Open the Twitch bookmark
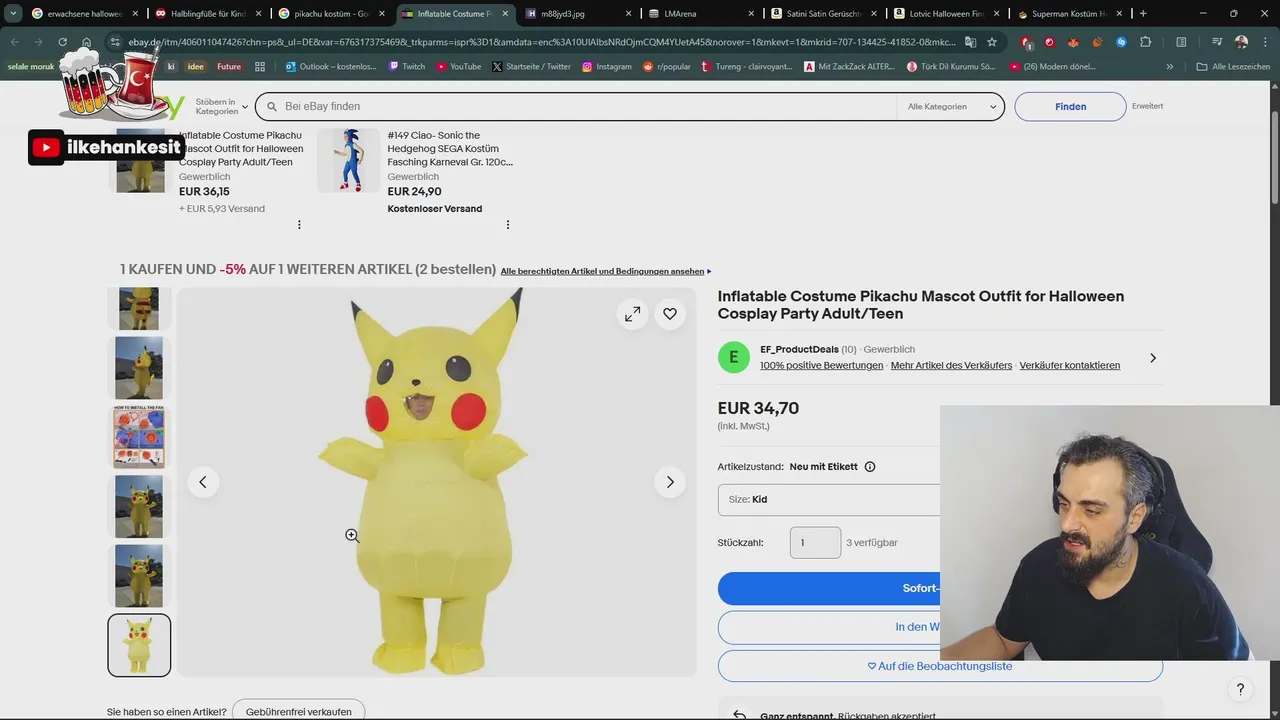The image size is (1280, 720). pyautogui.click(x=407, y=66)
